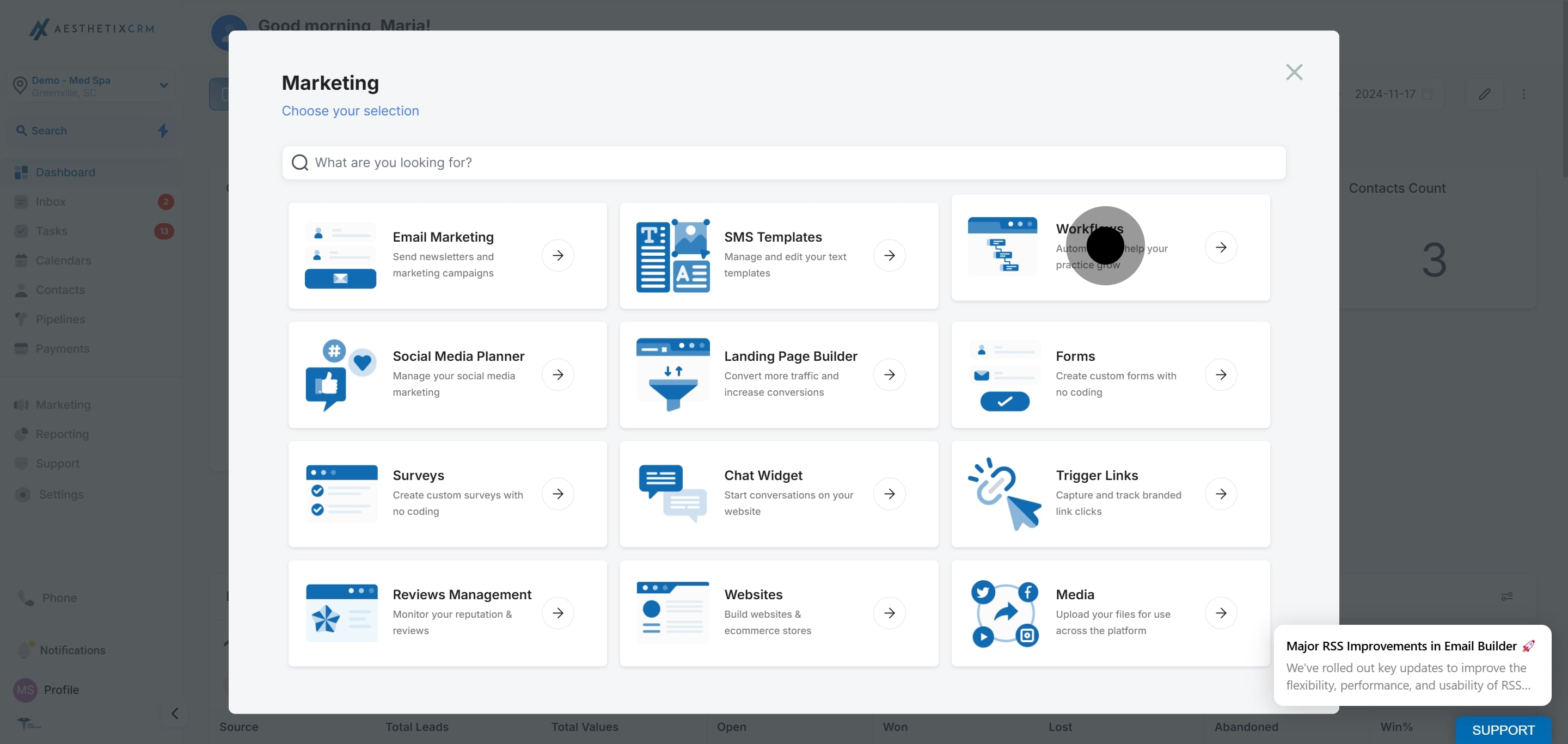Open Email Marketing via its arrow button

coord(558,255)
